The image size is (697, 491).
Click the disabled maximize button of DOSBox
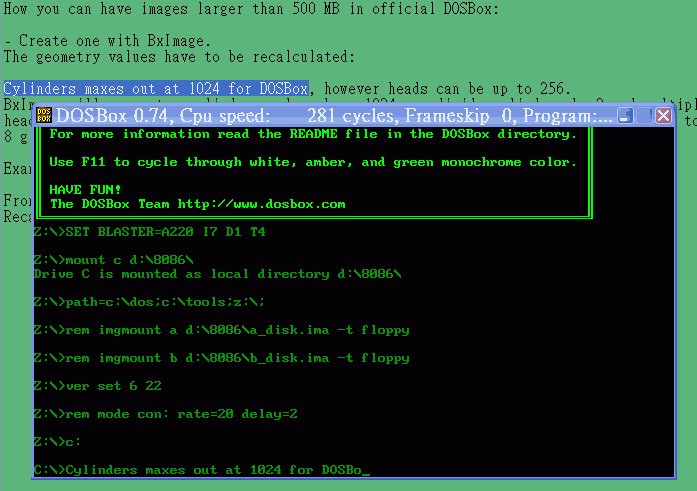[x=645, y=116]
